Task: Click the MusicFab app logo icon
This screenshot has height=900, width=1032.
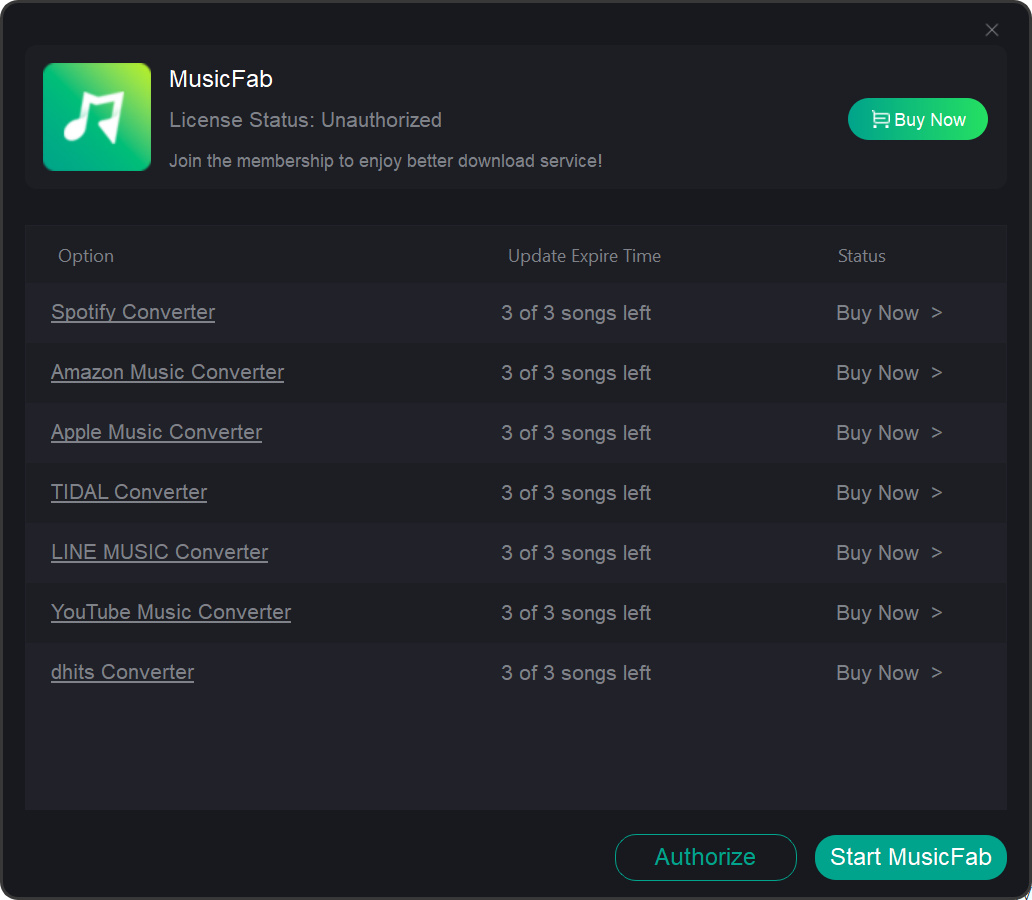Action: [x=97, y=117]
